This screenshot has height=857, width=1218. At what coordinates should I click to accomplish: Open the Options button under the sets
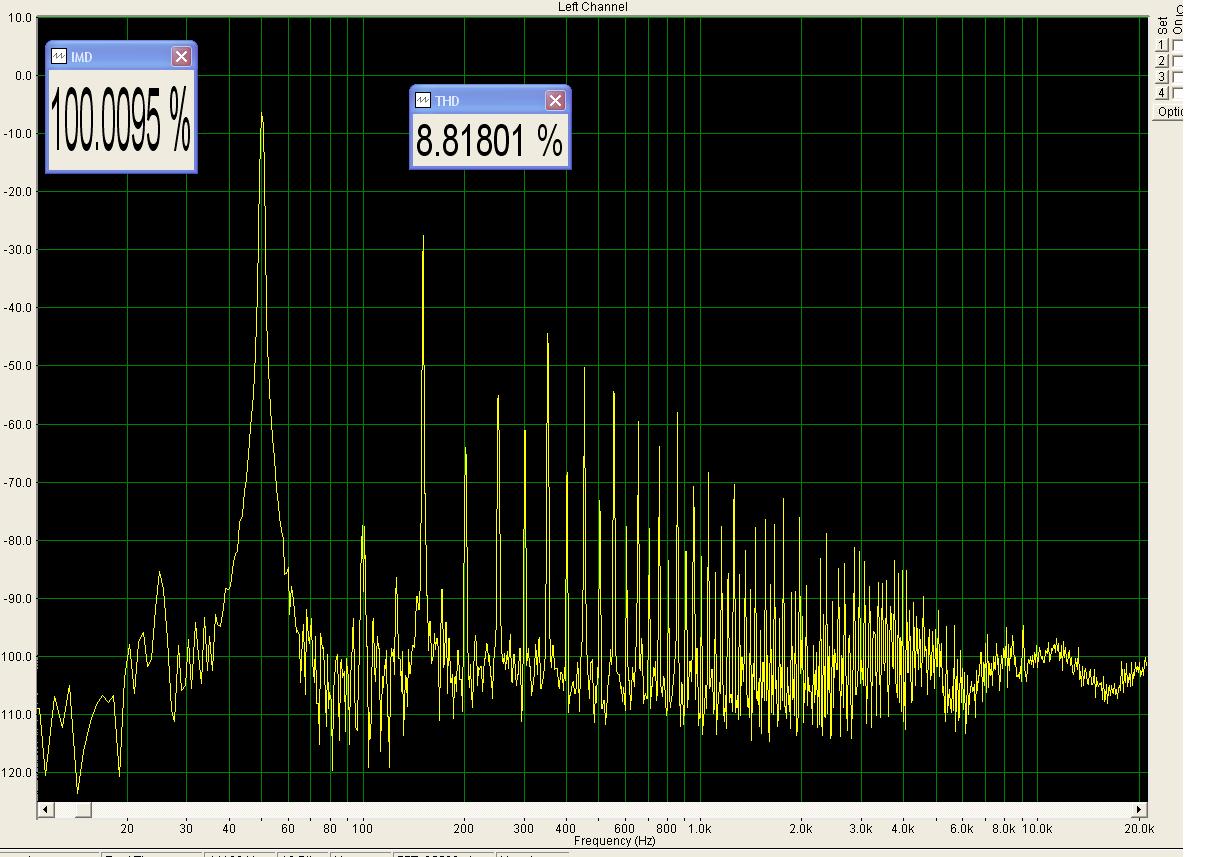(1169, 112)
